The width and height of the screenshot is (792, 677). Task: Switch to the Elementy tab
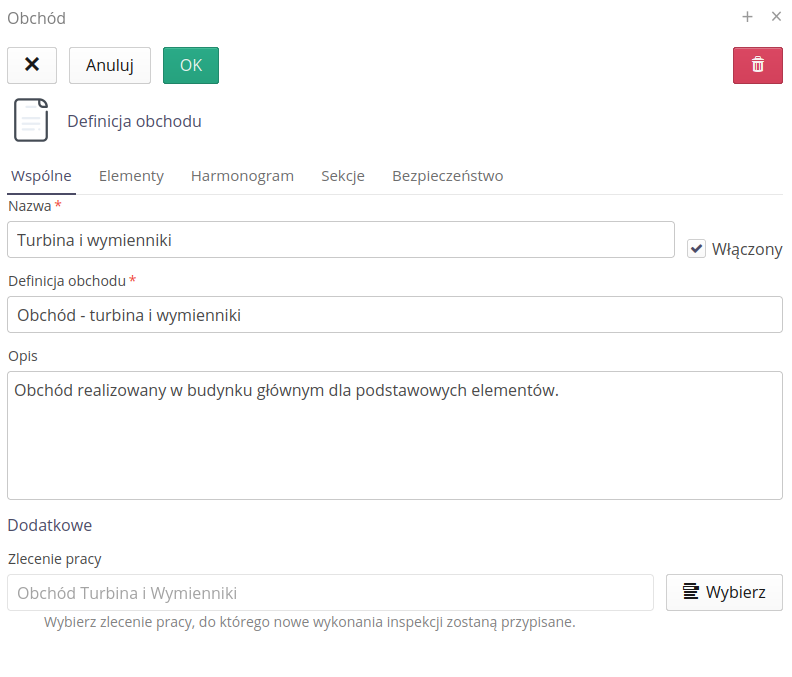131,176
